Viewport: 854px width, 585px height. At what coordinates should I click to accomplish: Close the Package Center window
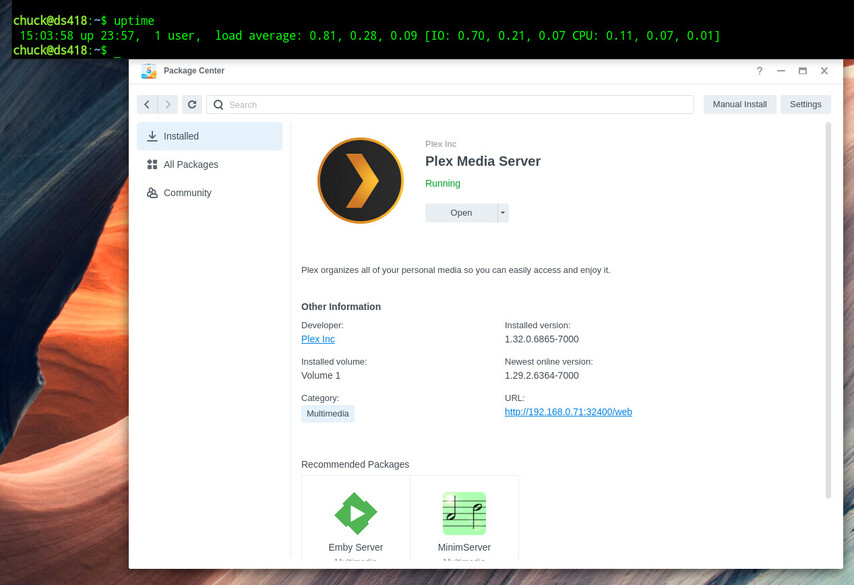[824, 71]
